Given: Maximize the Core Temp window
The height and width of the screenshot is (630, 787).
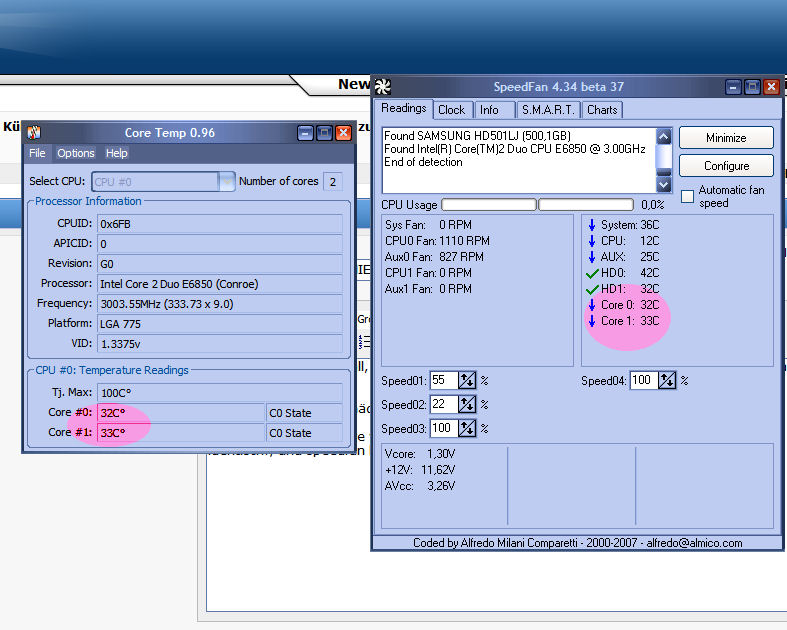Looking at the screenshot, I should click(324, 133).
